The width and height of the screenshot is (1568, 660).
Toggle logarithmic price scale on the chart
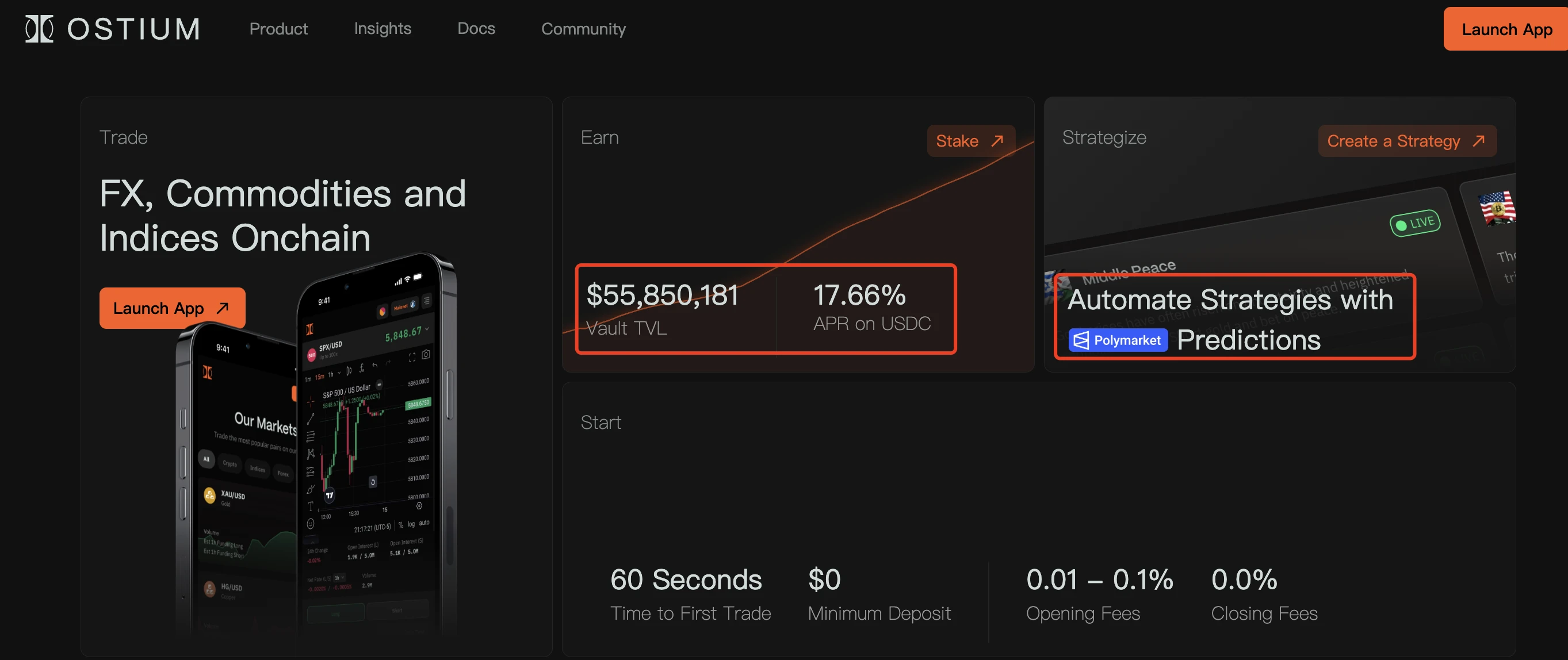click(x=411, y=524)
